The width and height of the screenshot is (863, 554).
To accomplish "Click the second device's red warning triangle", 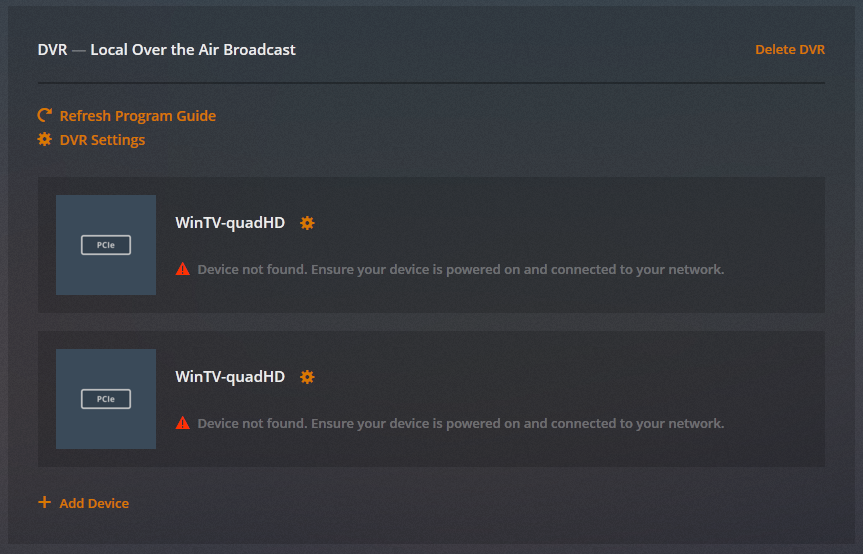I will tap(183, 423).
